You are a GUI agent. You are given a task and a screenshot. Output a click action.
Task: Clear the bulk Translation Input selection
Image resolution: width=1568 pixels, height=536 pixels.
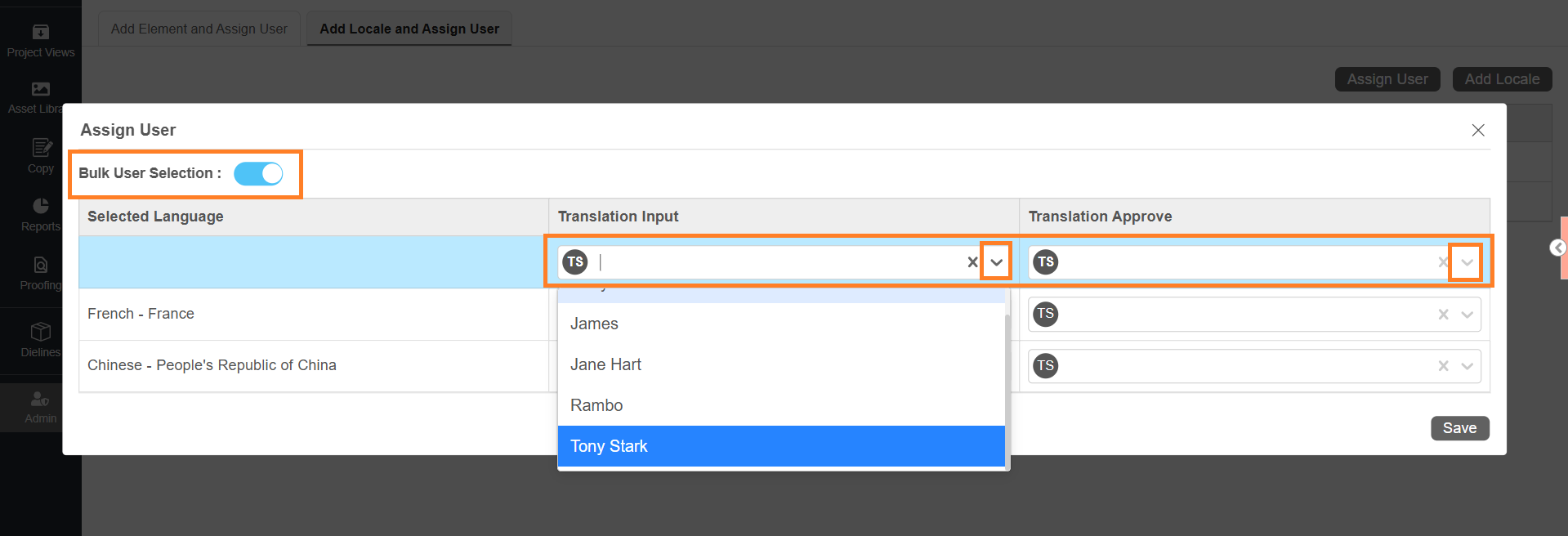coord(972,262)
